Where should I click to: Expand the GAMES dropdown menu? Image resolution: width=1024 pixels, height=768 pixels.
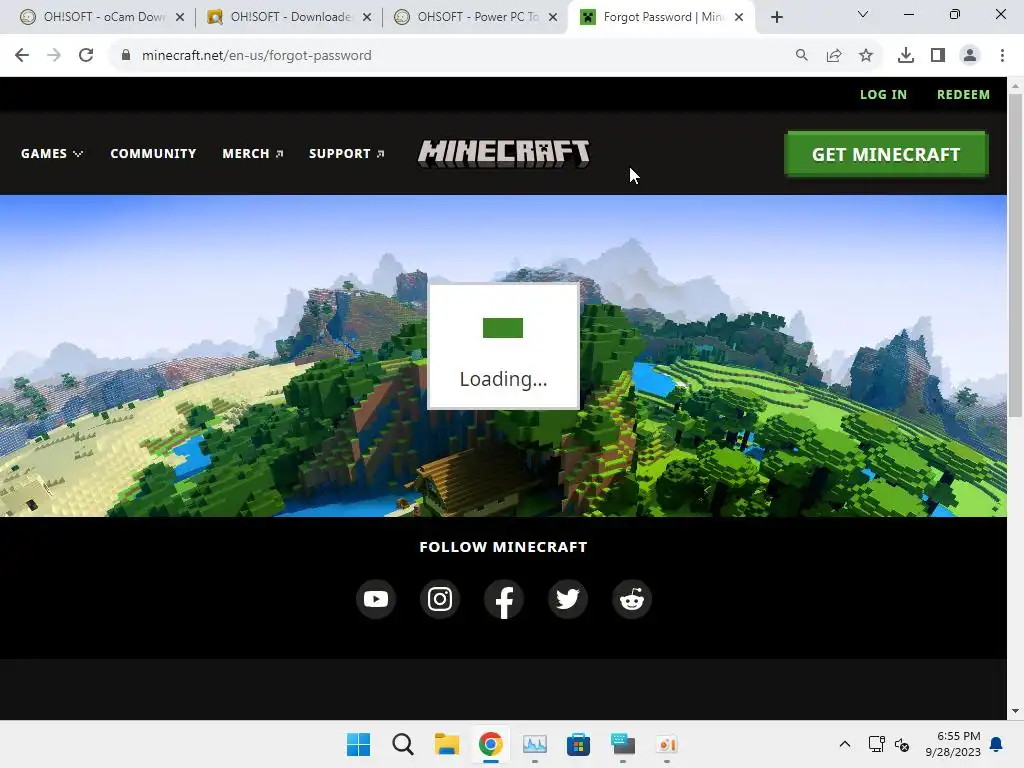(x=52, y=153)
